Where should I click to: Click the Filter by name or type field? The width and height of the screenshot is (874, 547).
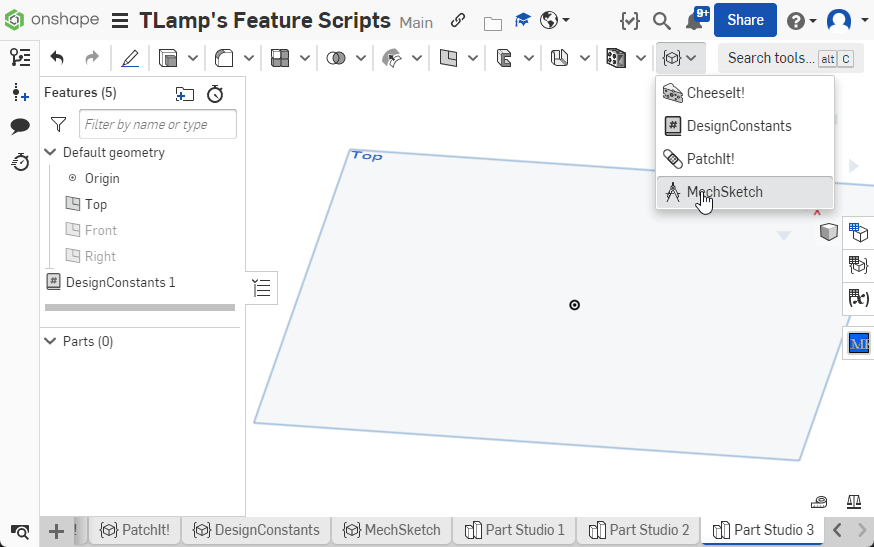(158, 124)
